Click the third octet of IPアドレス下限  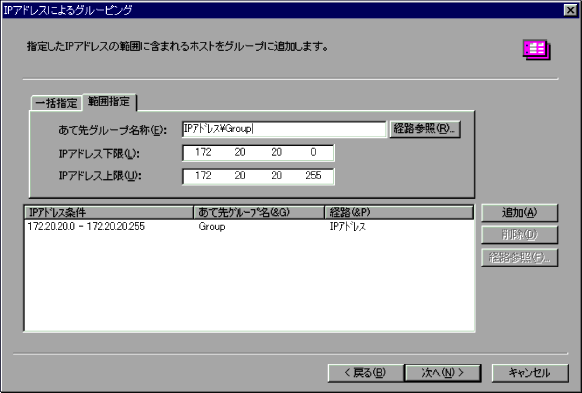pyautogui.click(x=277, y=153)
